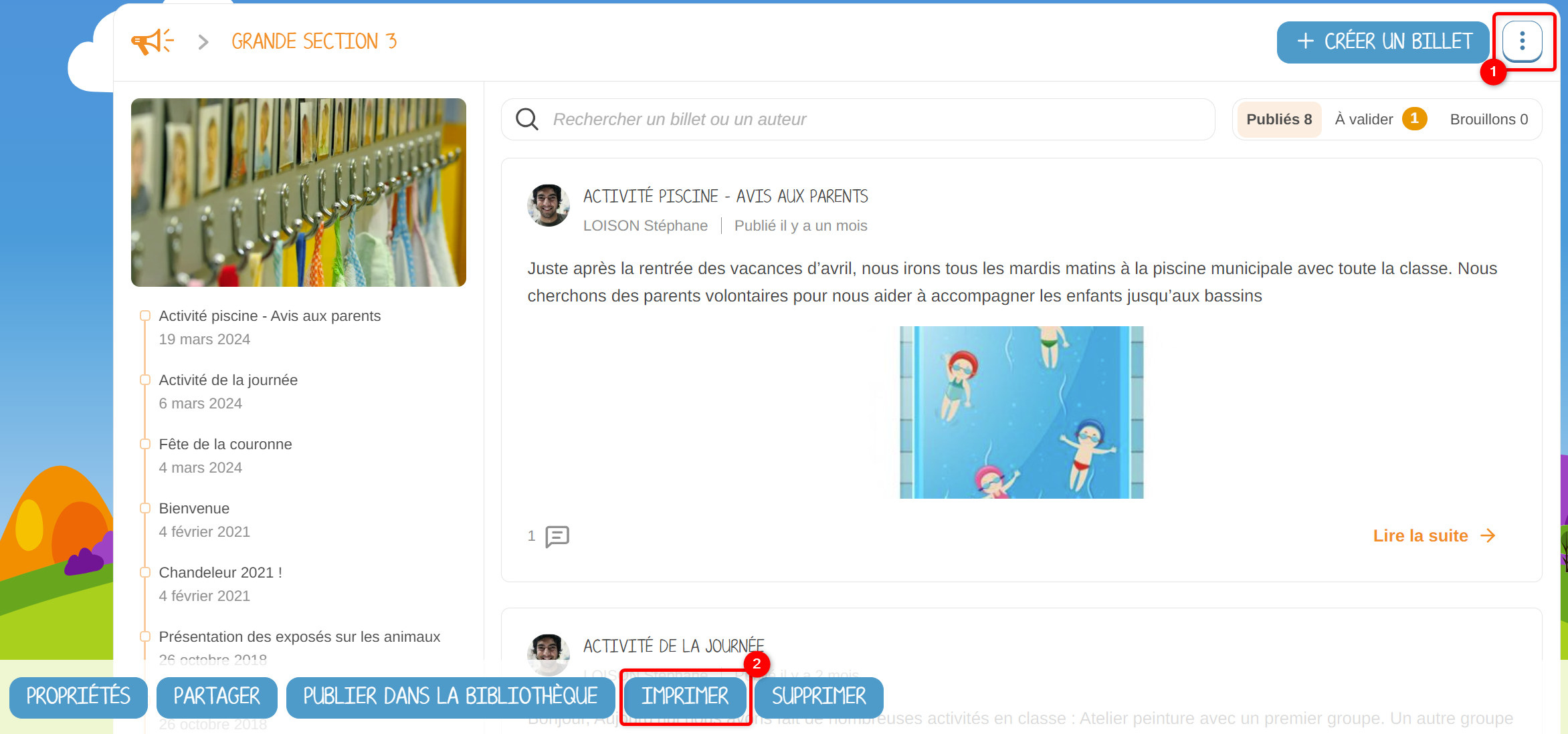Click the Partager button
This screenshot has height=734, width=1568.
click(217, 697)
